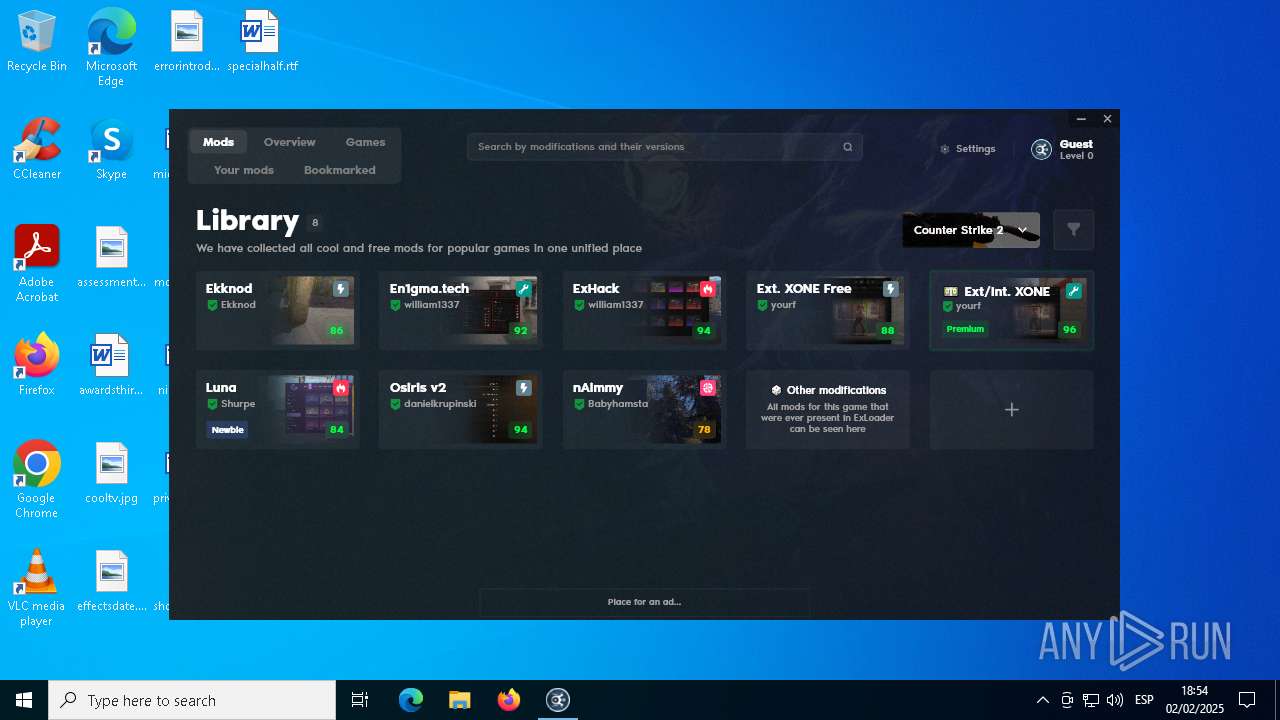This screenshot has width=1280, height=720.
Task: Click the flame icon on ExHack card
Action: pos(708,289)
